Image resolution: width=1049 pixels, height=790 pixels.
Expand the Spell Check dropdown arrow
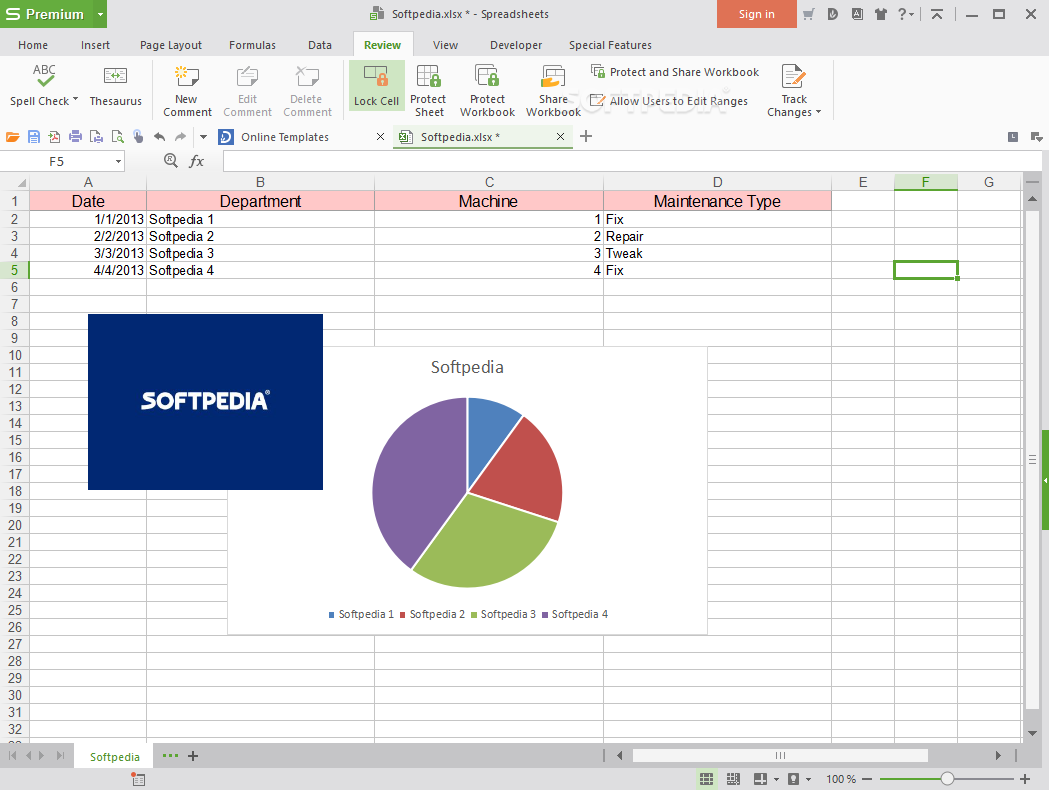[x=76, y=100]
